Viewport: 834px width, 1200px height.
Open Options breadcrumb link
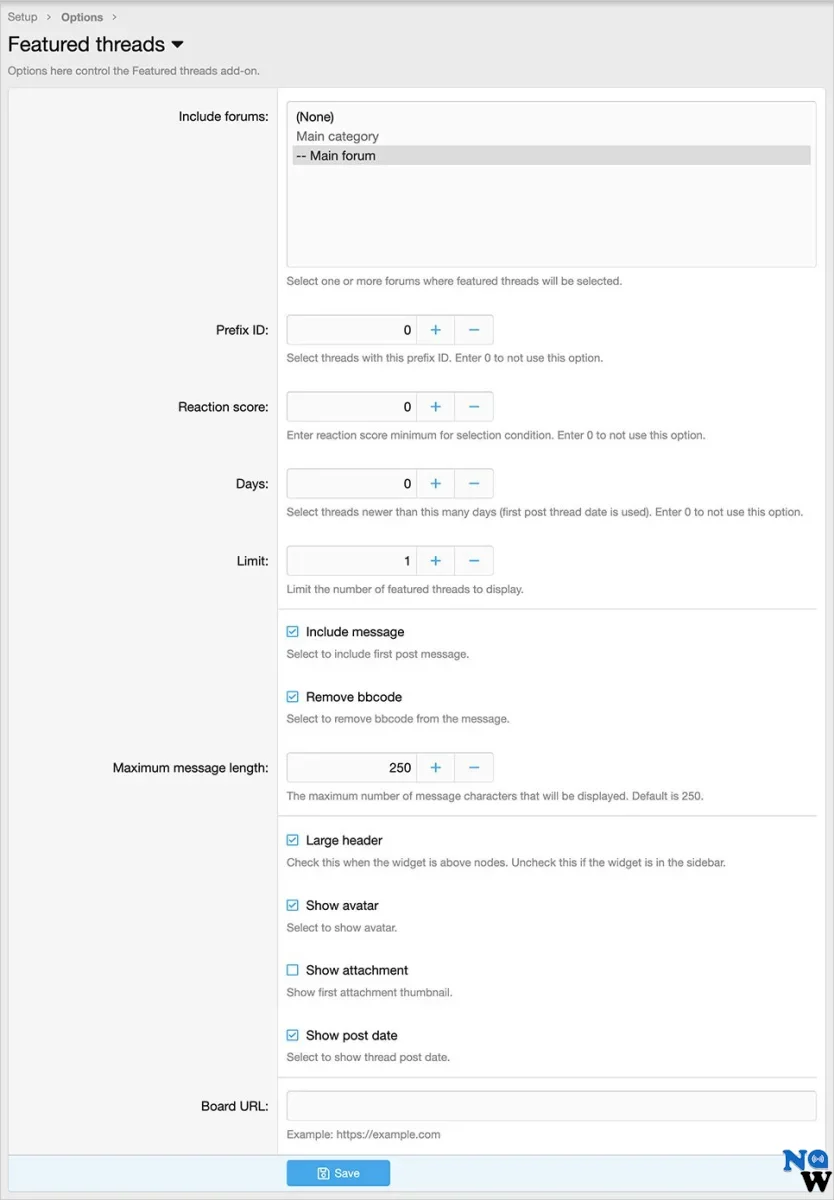(82, 17)
